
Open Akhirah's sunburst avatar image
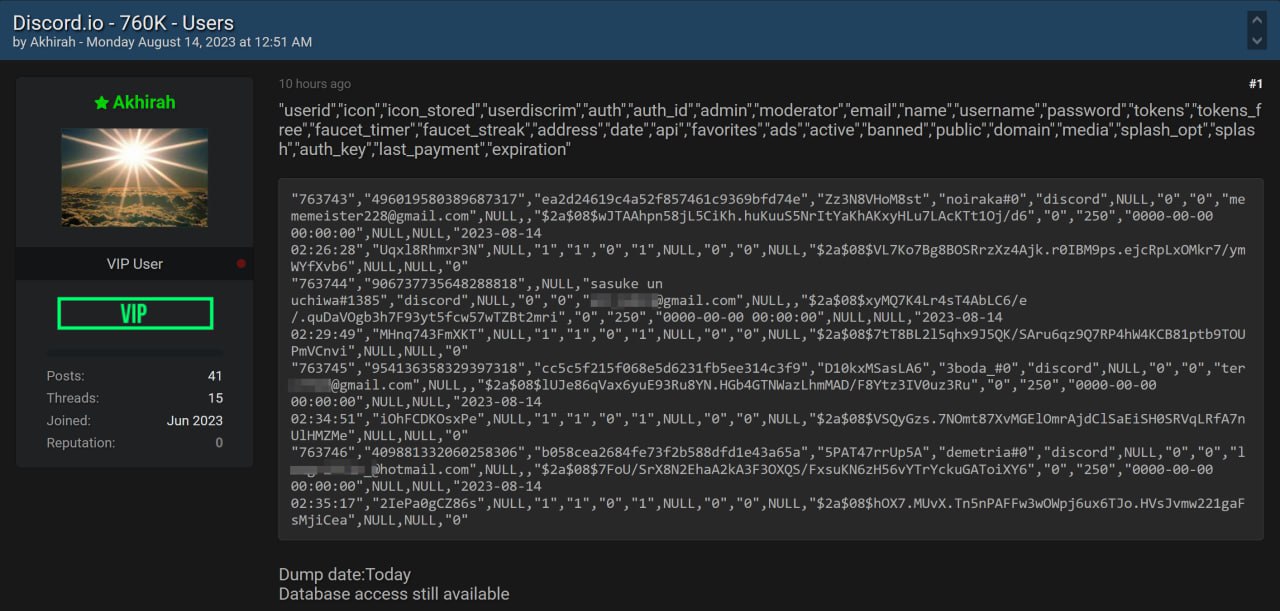coord(135,177)
